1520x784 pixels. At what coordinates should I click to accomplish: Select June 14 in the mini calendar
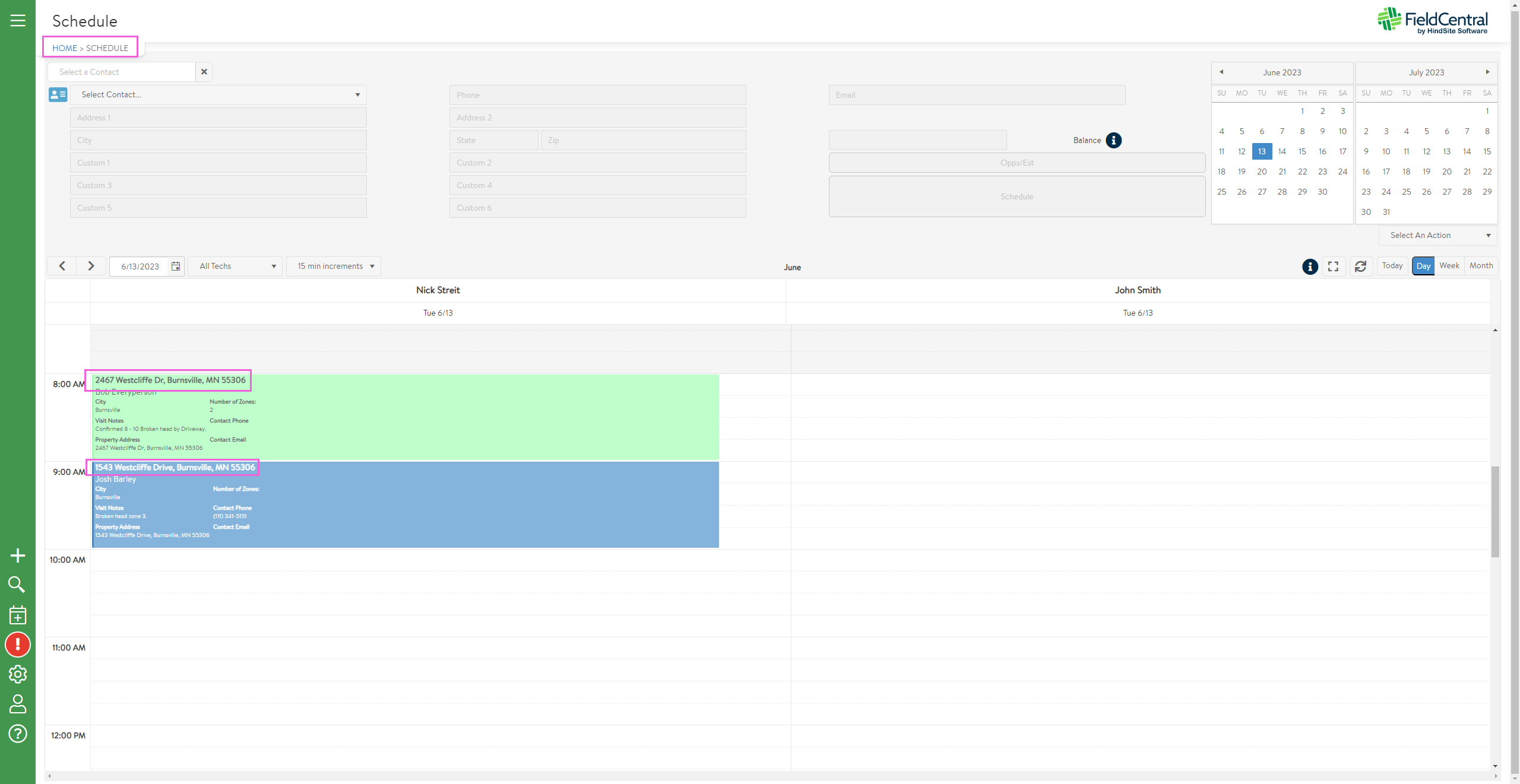pyautogui.click(x=1282, y=151)
